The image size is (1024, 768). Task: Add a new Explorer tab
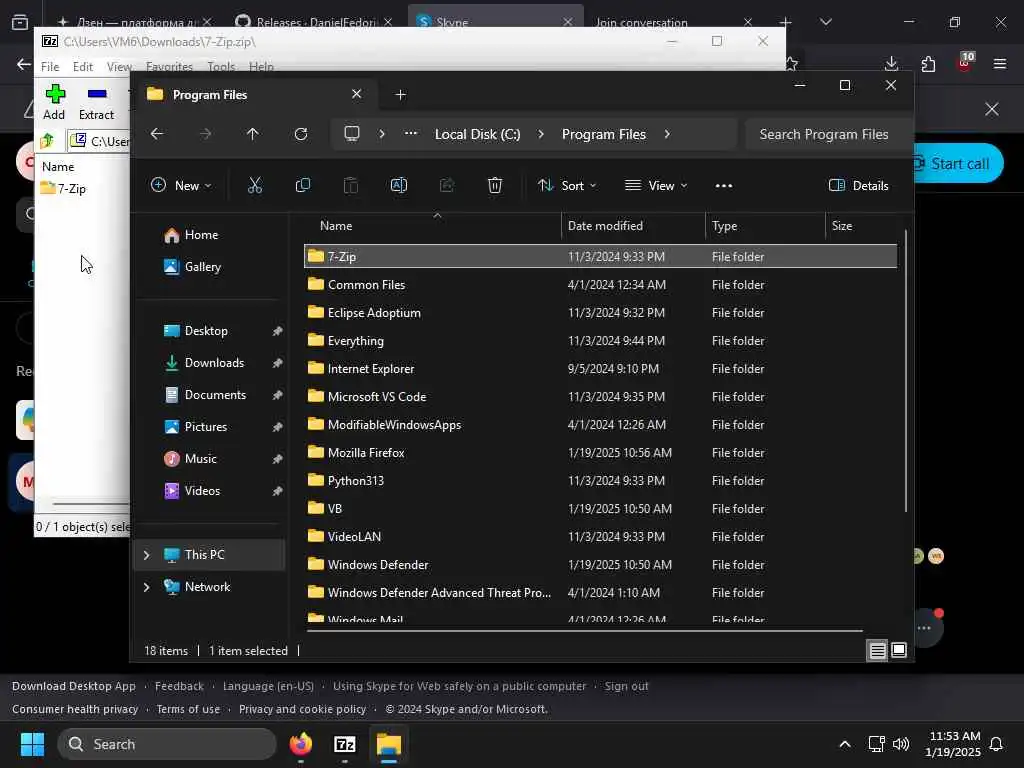400,95
